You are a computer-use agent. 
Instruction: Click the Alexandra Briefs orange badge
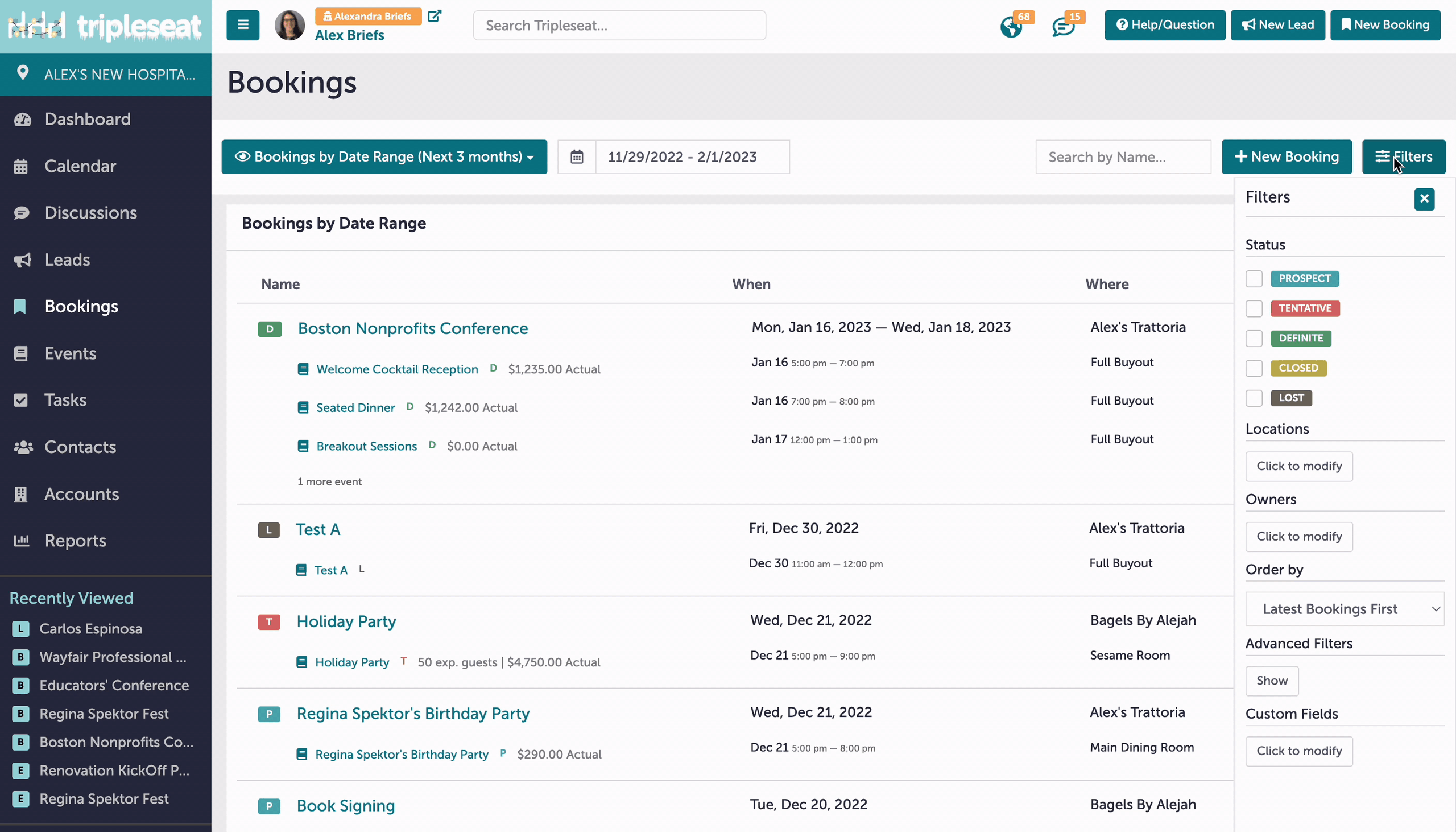[369, 16]
